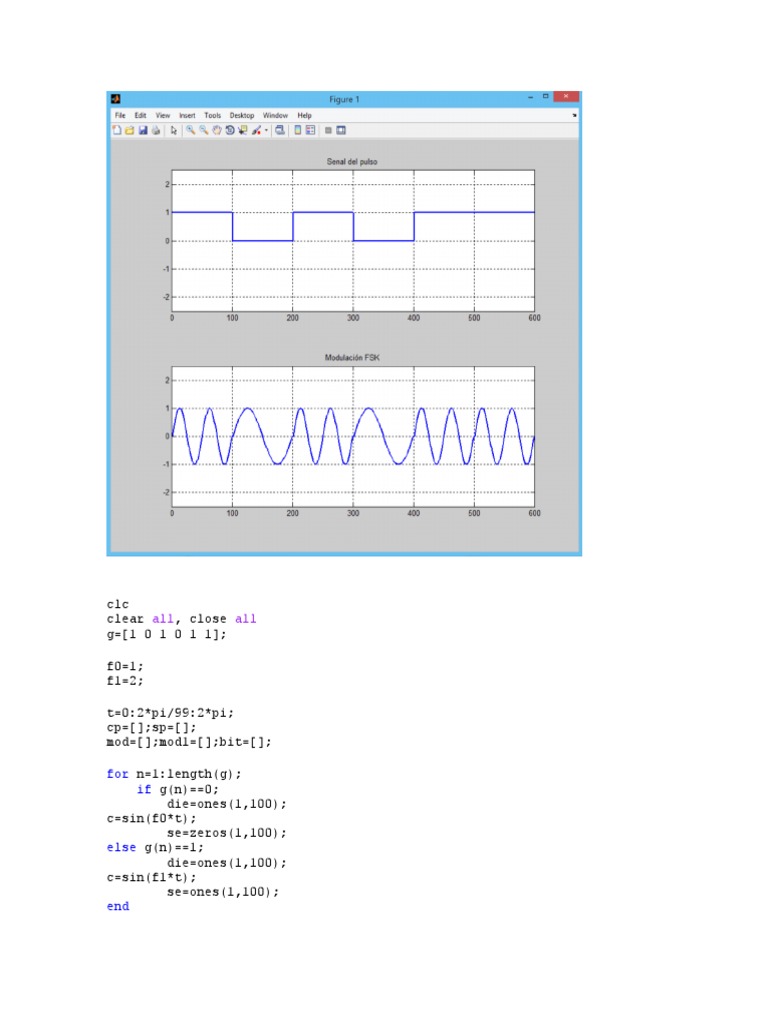Toggle the Brush data tool
768x1024 pixels.
tap(256, 130)
